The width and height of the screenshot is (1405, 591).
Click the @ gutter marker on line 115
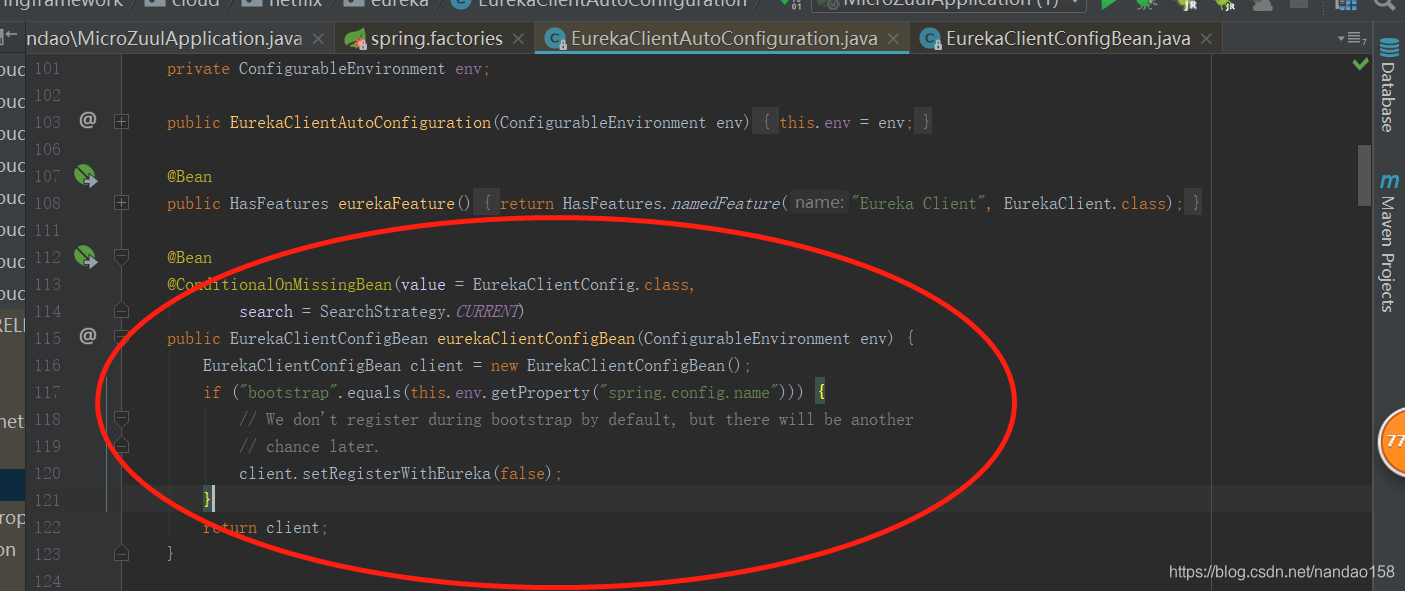[x=88, y=338]
